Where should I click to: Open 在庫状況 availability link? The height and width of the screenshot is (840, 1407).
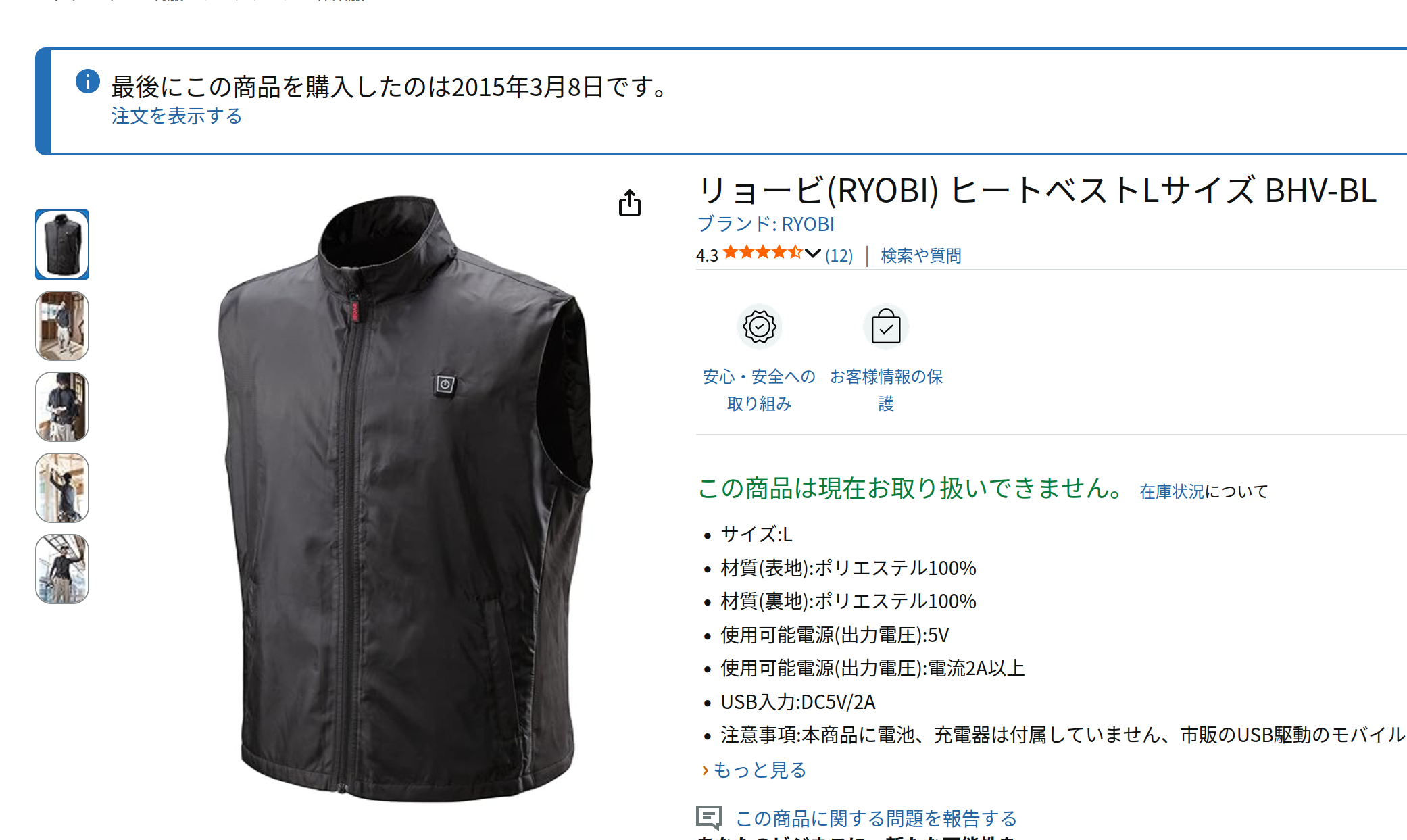(x=1172, y=491)
